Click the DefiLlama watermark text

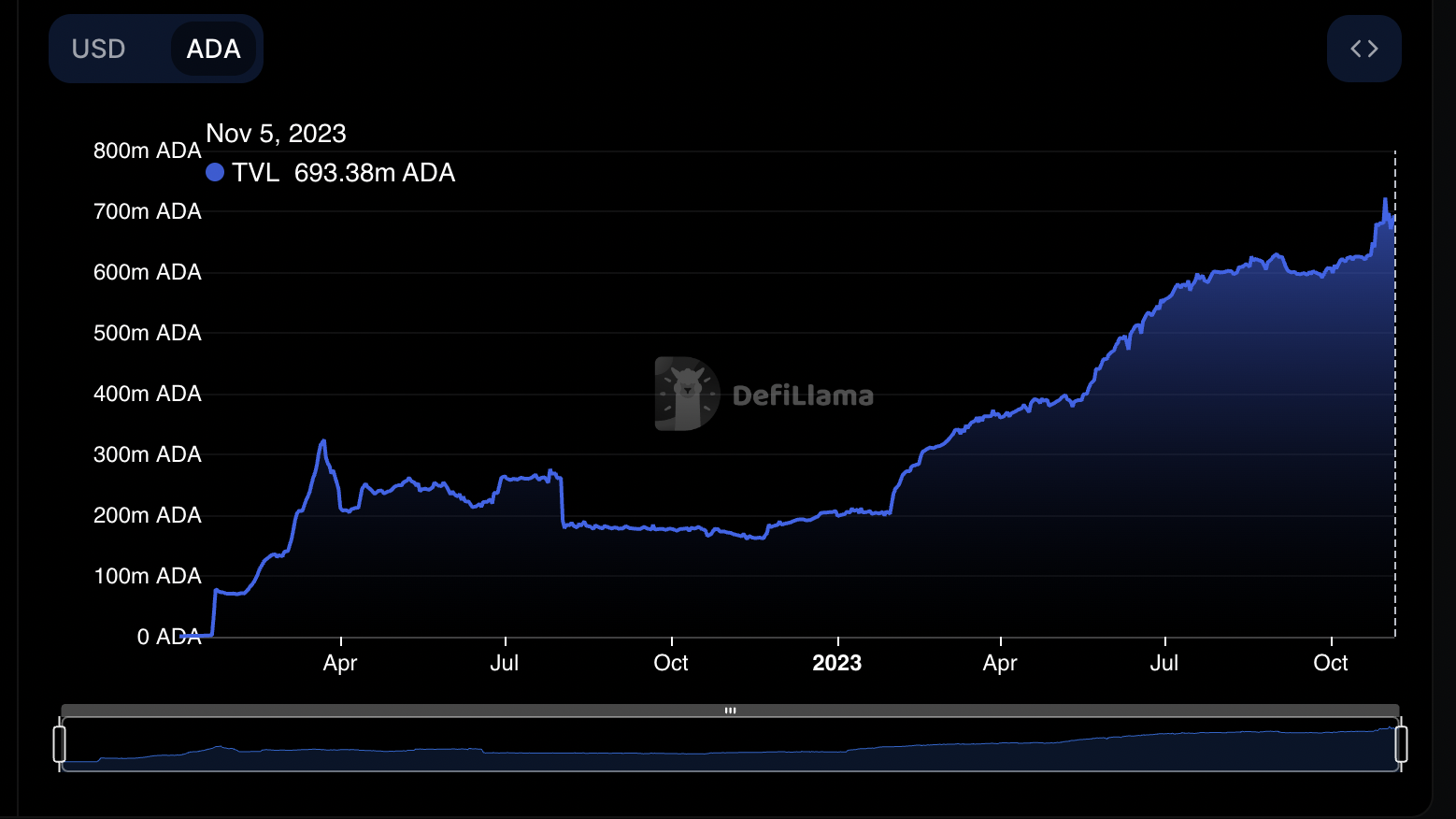pos(803,395)
